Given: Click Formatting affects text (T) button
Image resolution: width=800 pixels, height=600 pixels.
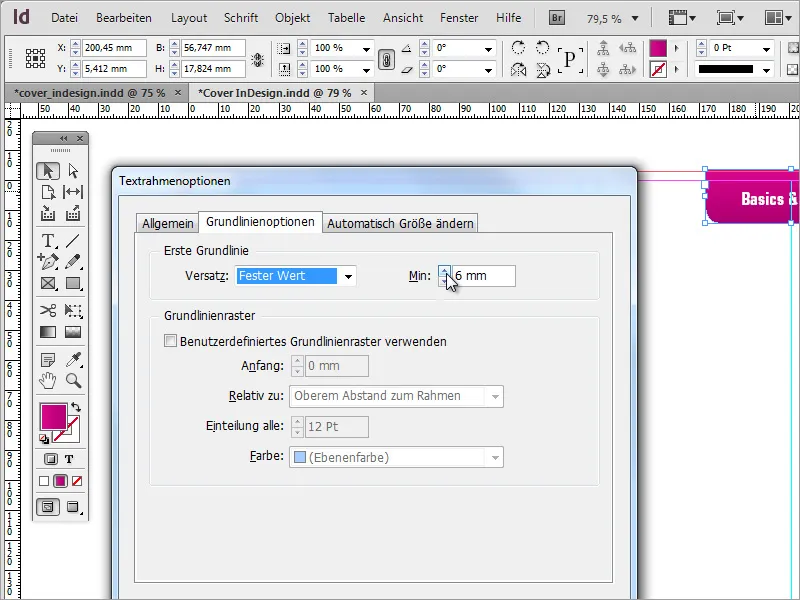Looking at the screenshot, I should (69, 459).
